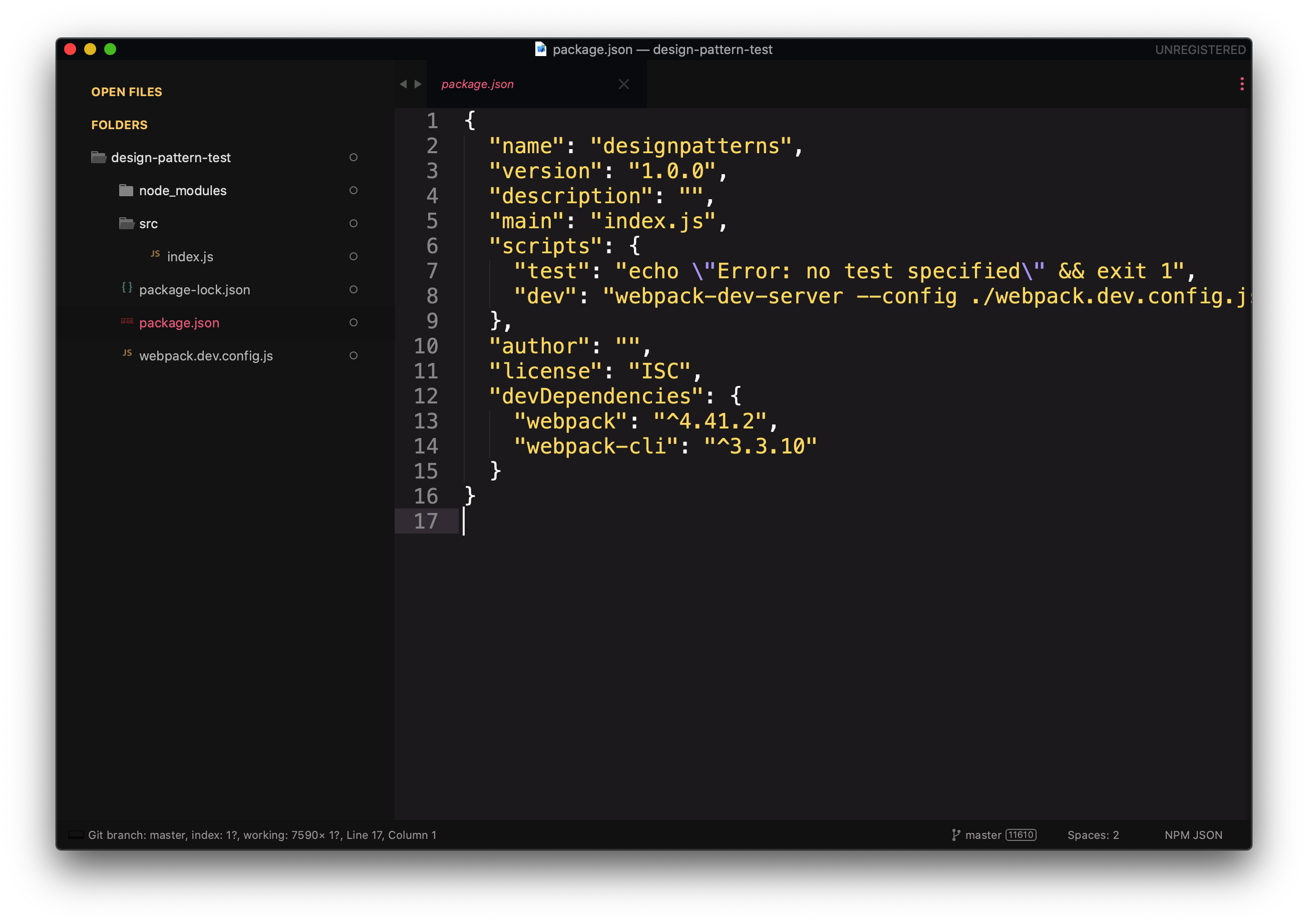Click the back navigation arrow beside tabs
Viewport: 1308px width, 924px height.
point(403,84)
